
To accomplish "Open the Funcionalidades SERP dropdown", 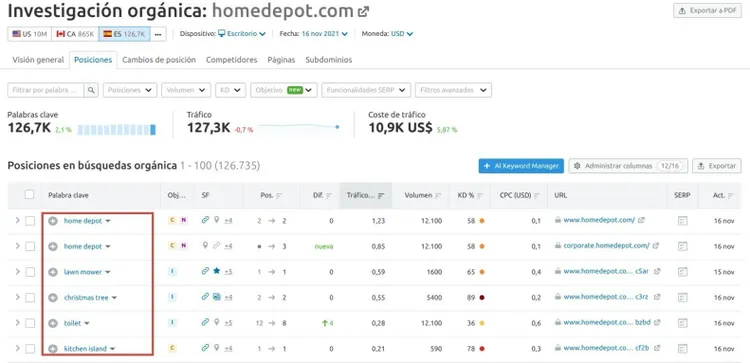I will click(366, 90).
